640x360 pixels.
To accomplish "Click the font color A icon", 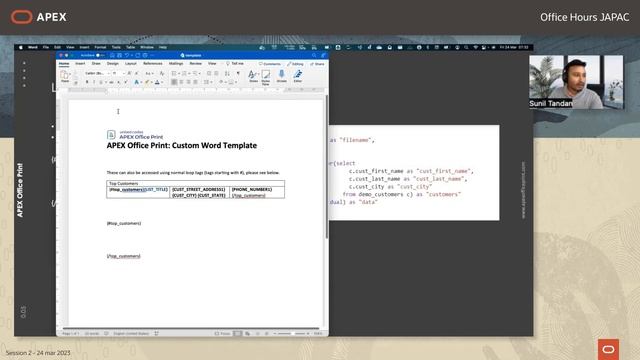I will coord(157,82).
